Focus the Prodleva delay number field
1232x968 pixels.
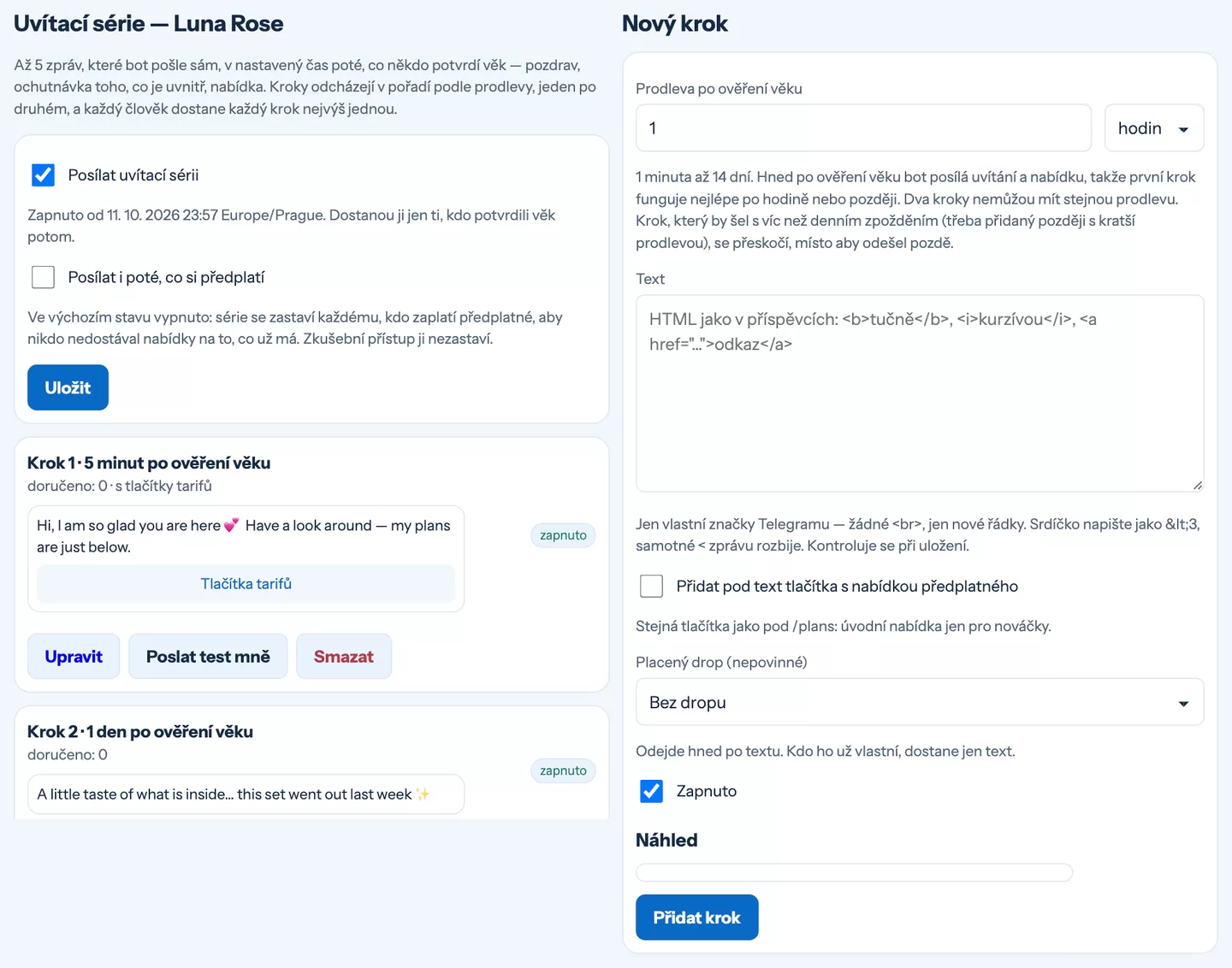coord(863,128)
